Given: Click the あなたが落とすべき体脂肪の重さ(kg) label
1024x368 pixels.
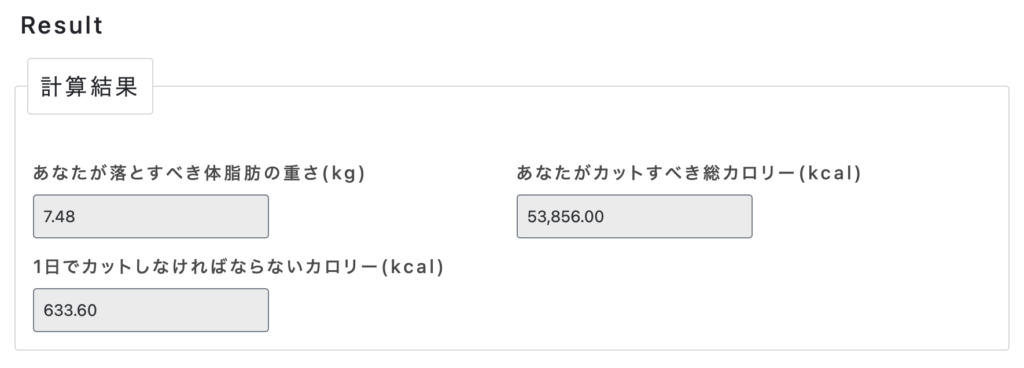Looking at the screenshot, I should click(199, 173).
